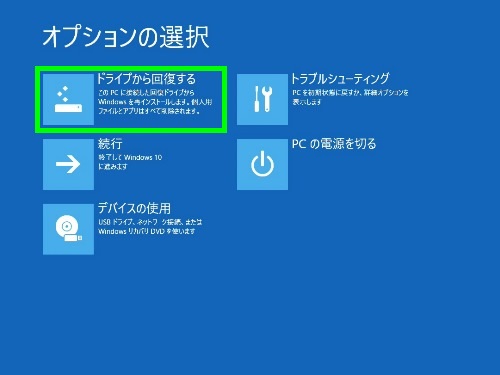500x375 pixels.
Task: Click the オプションの選択 heading
Action: click(x=126, y=37)
